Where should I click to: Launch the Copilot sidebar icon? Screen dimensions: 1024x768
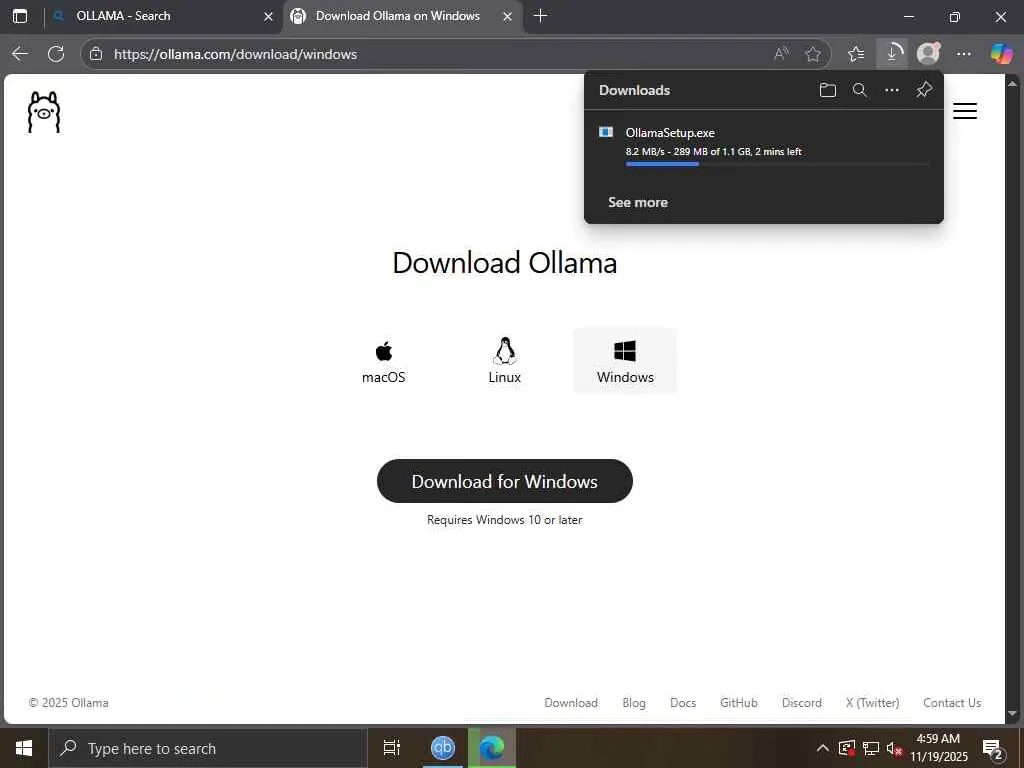[x=1001, y=54]
